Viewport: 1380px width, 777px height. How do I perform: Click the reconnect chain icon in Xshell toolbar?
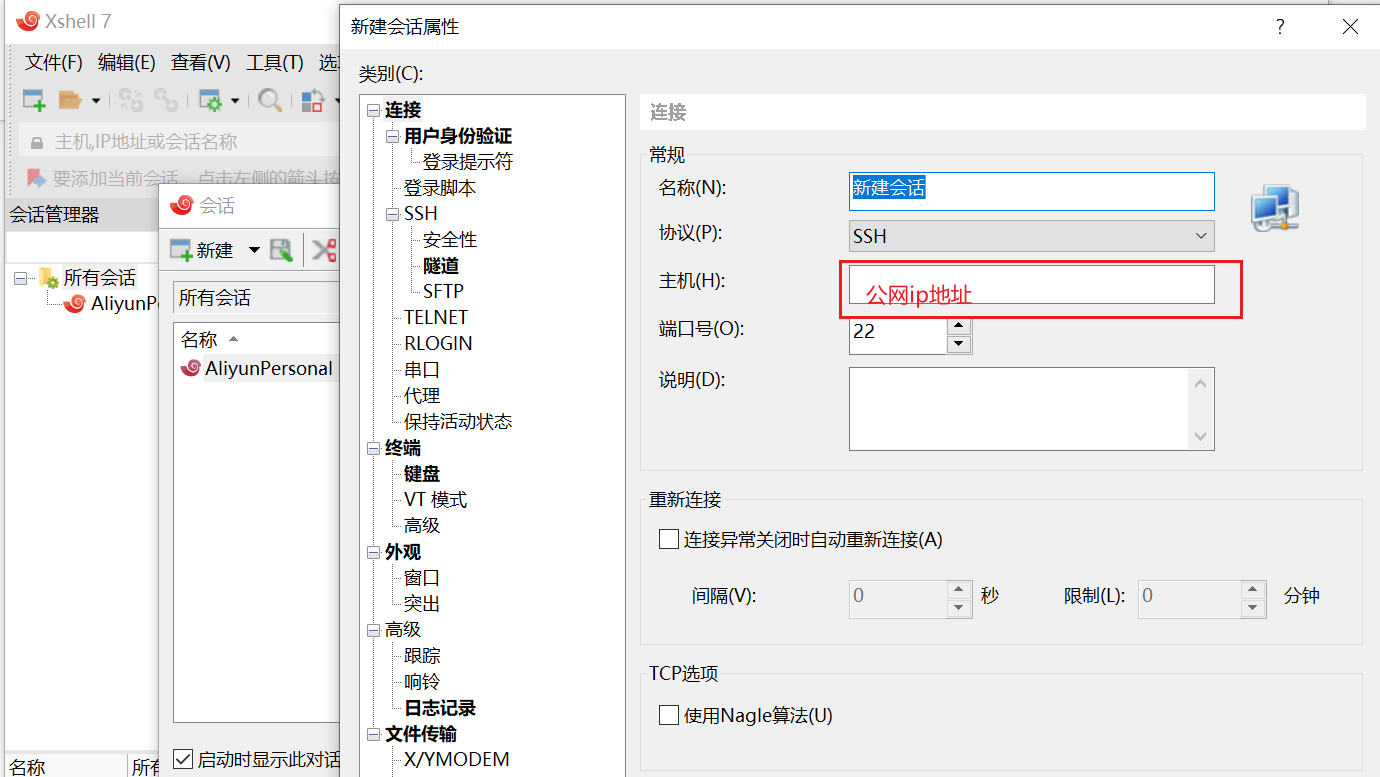[x=165, y=100]
